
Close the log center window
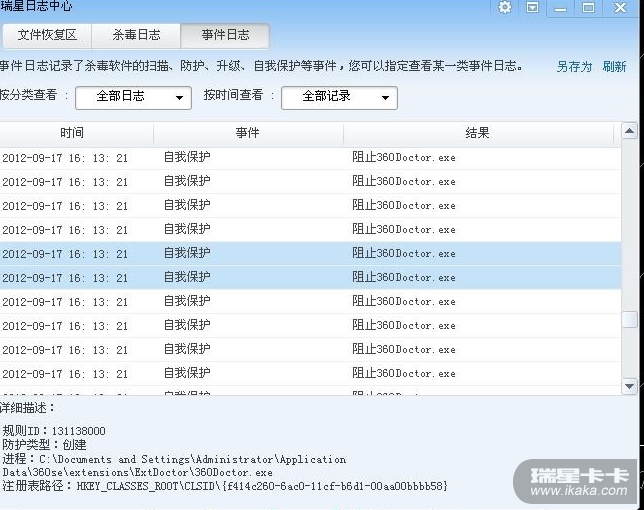(620, 7)
